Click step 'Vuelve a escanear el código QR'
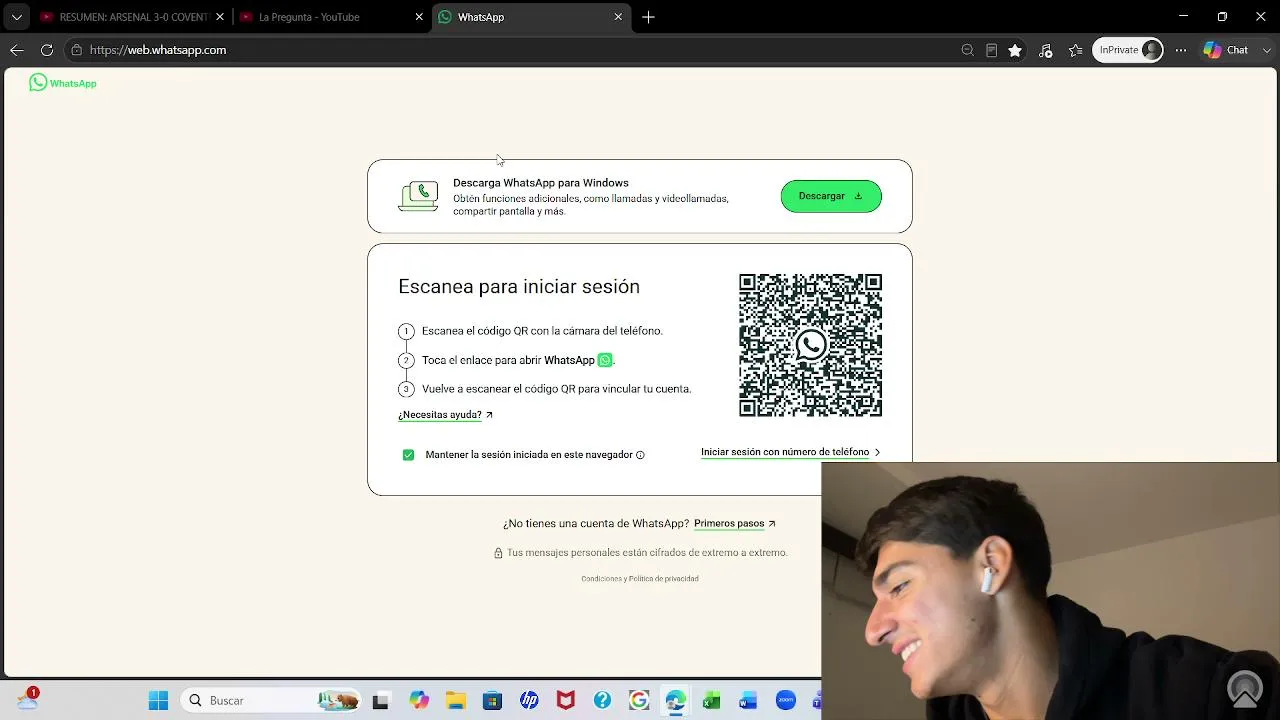1280x720 pixels. pos(556,389)
